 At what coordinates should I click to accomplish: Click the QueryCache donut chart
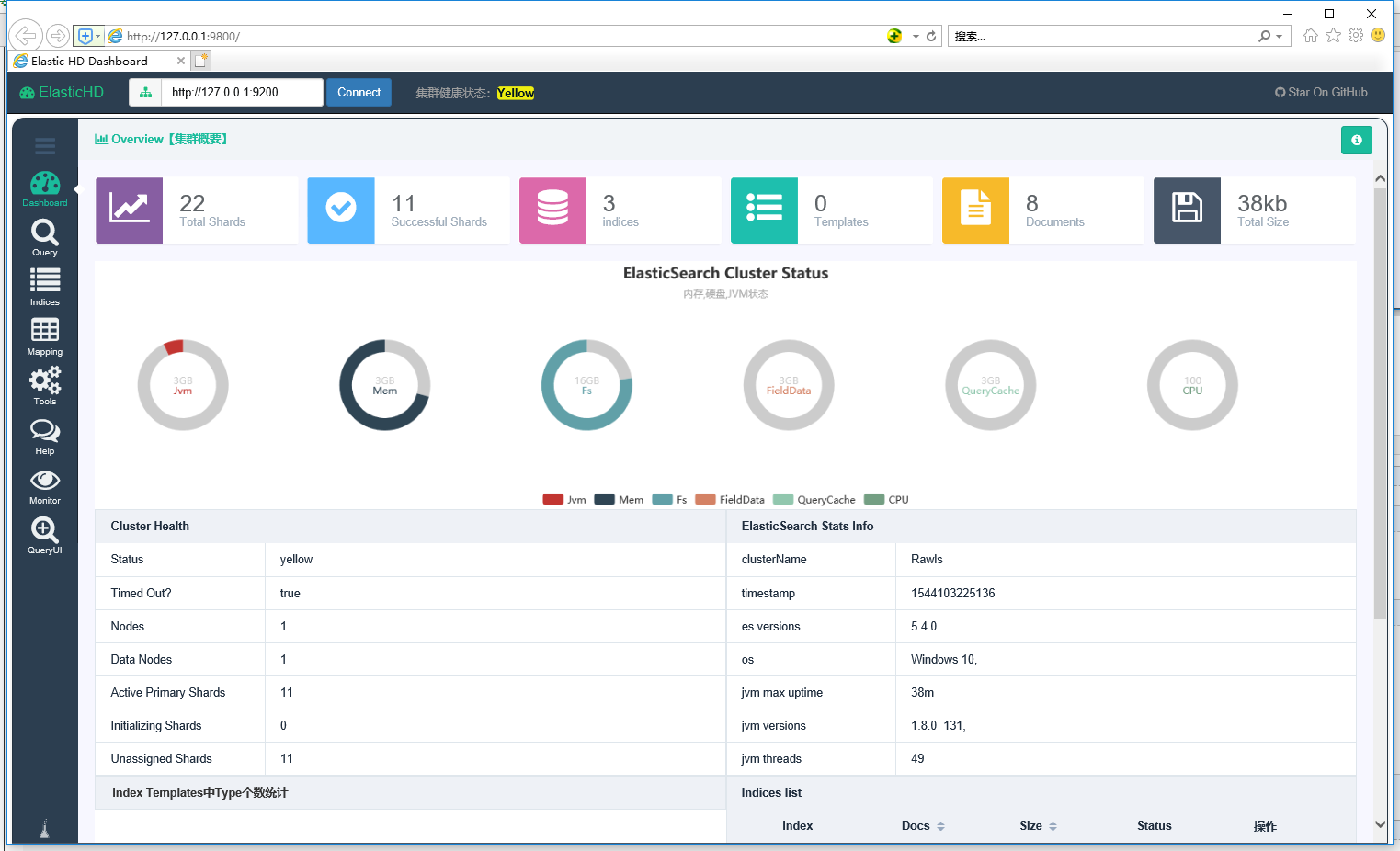coord(991,385)
